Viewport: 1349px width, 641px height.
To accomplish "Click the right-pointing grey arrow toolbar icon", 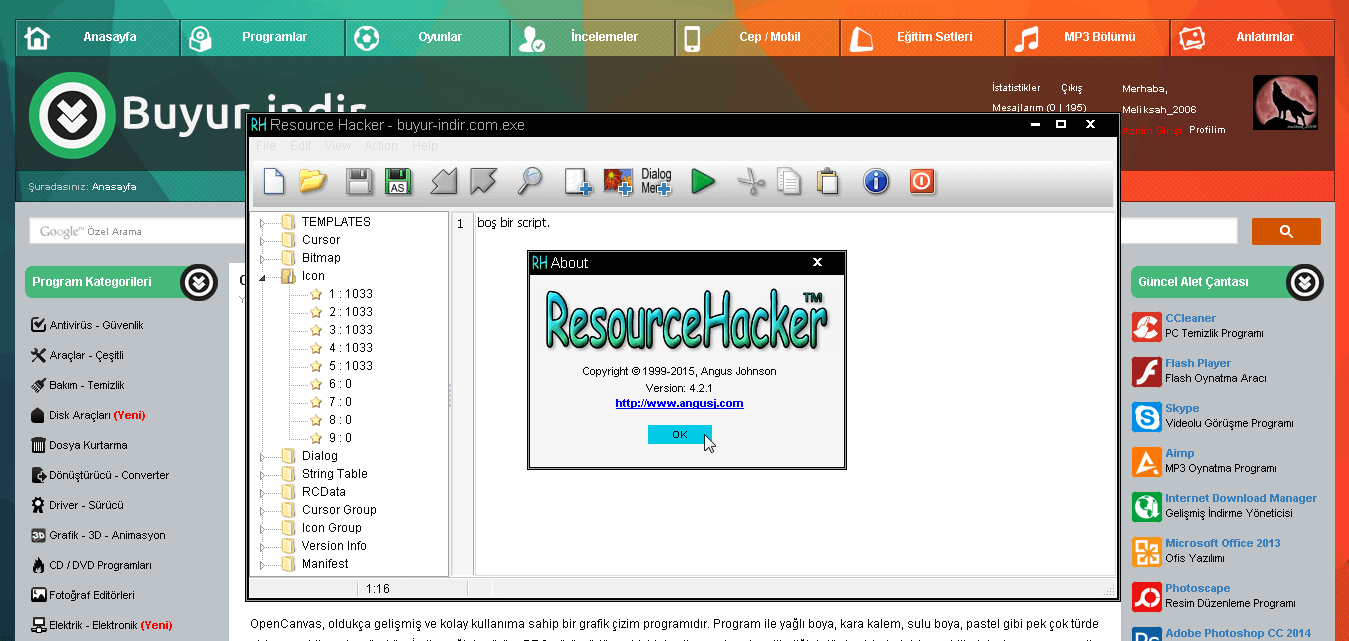I will [x=484, y=181].
